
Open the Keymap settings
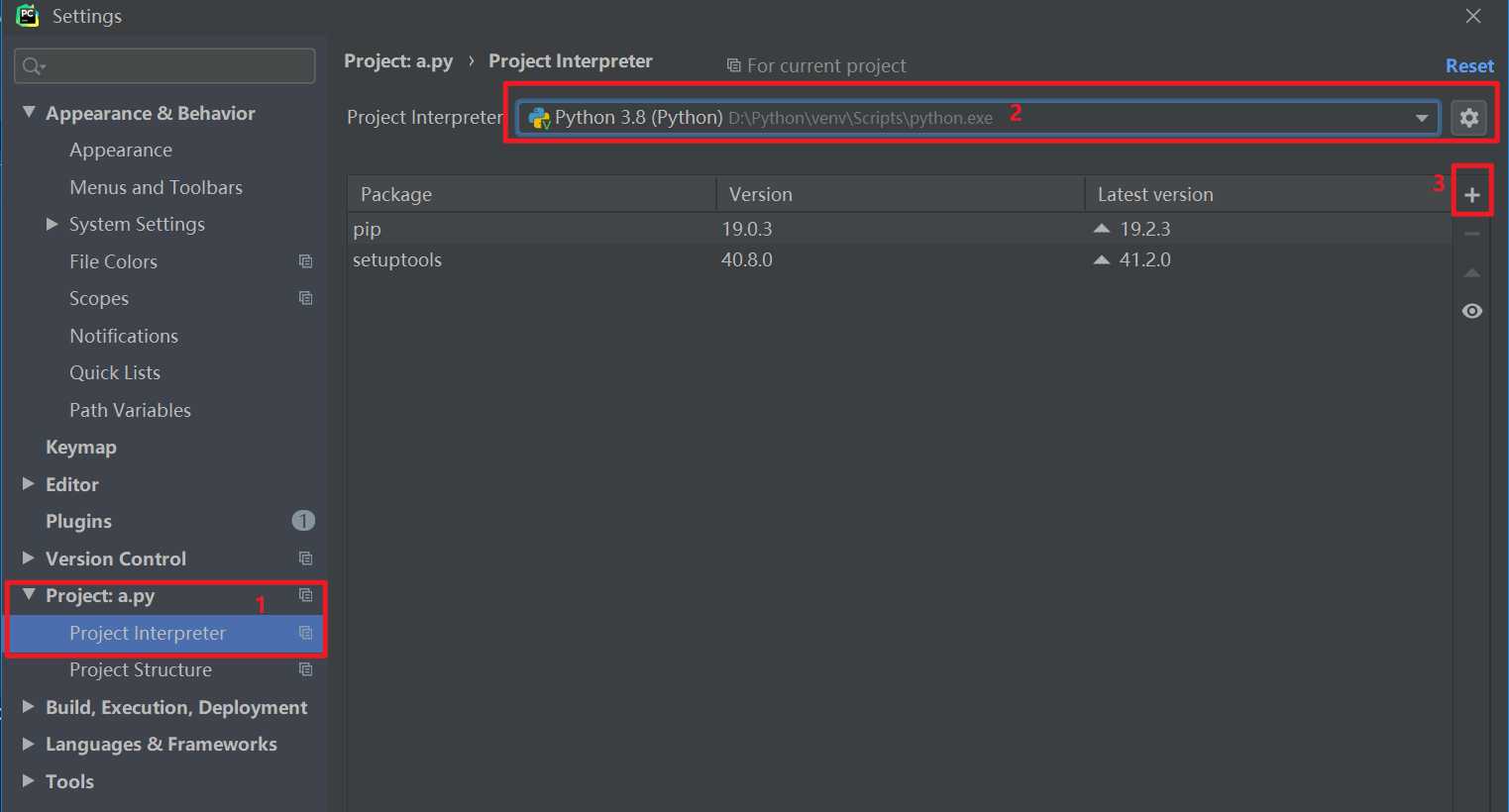click(81, 448)
